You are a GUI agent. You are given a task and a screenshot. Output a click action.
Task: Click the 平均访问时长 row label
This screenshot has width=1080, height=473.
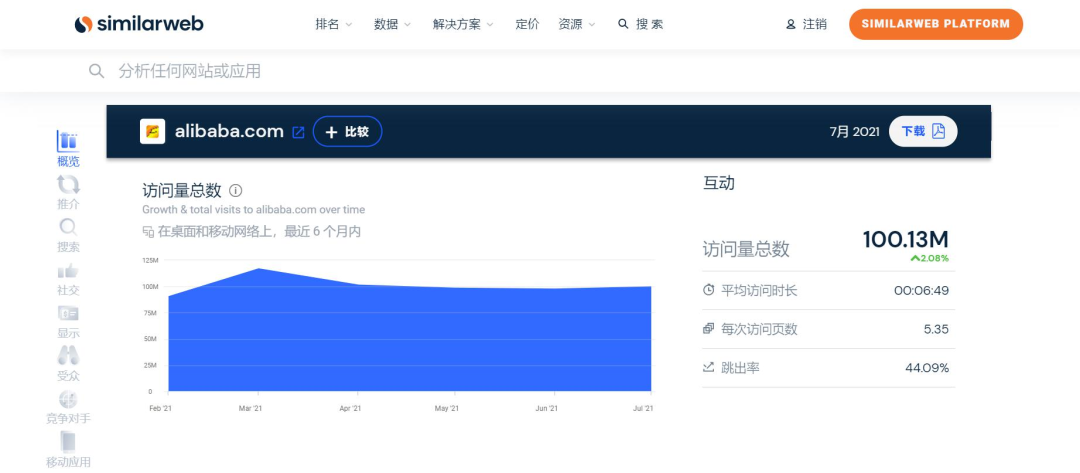759,291
